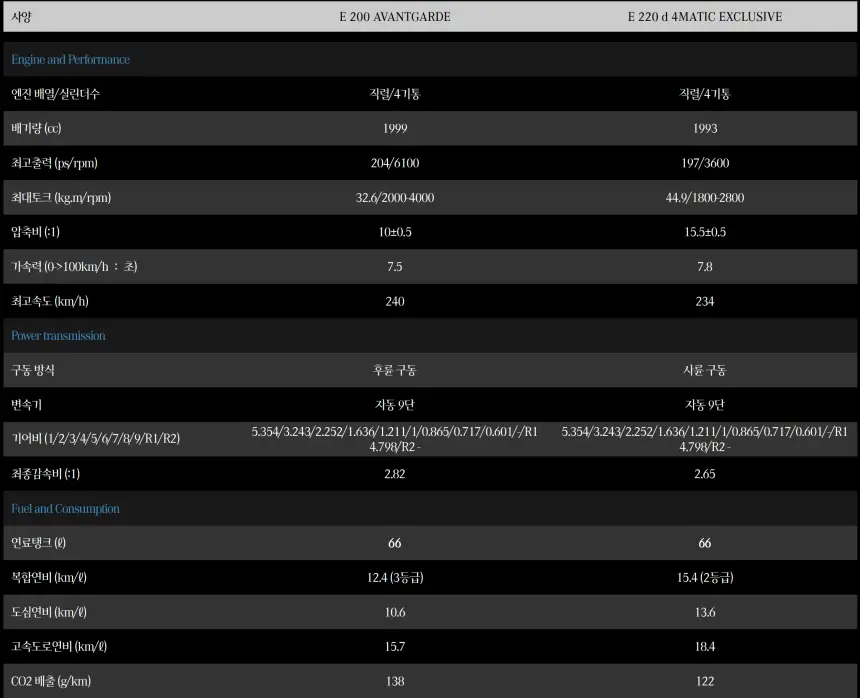The width and height of the screenshot is (860, 698).
Task: Select the 15.5±0.5 compression ratio
Action: 705,232
